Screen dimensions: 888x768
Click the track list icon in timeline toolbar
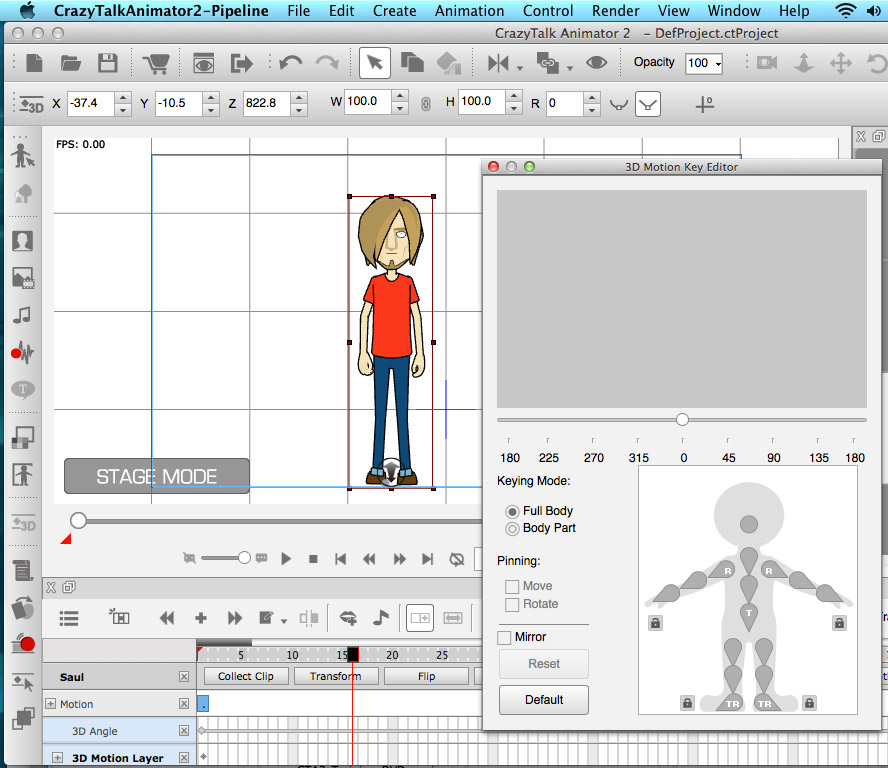69,618
